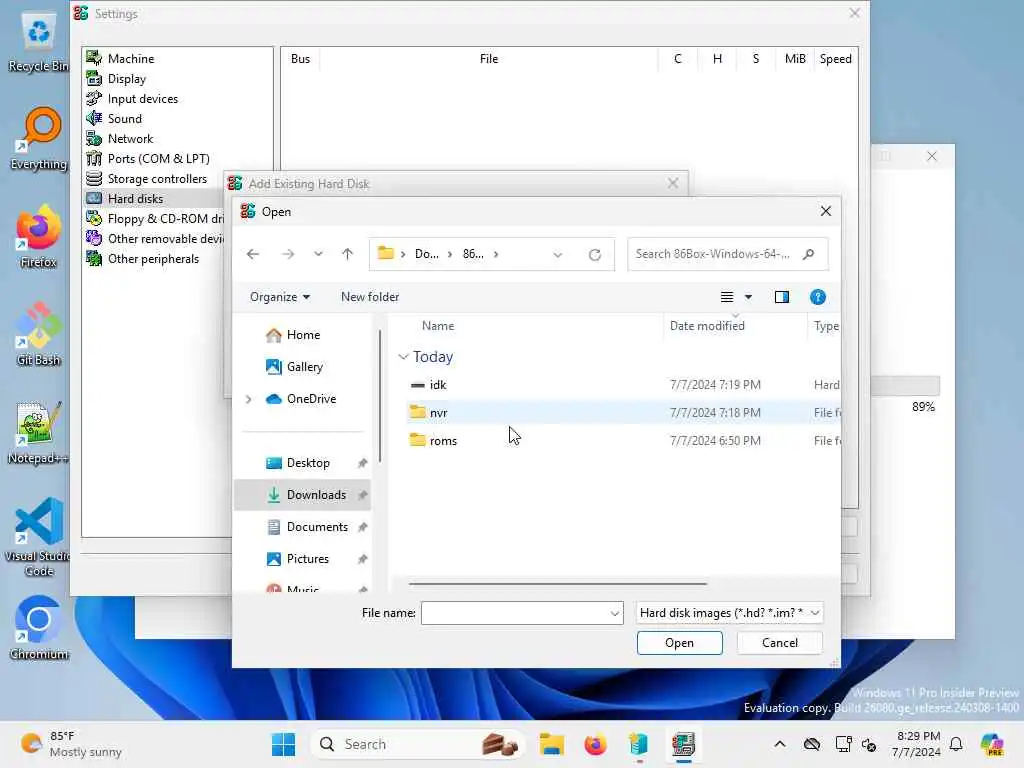Viewport: 1024px width, 768px height.
Task: Launch Git Bash desktop shortcut
Action: point(38,334)
